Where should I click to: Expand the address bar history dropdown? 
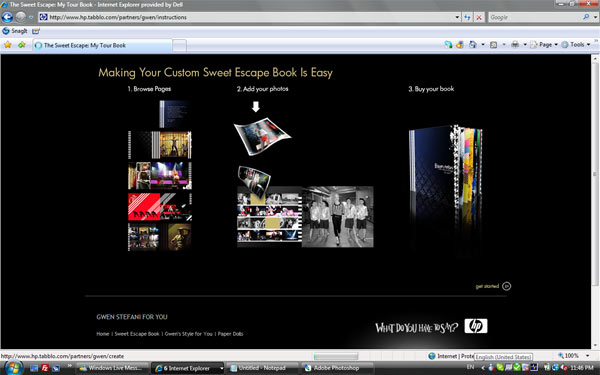click(457, 17)
